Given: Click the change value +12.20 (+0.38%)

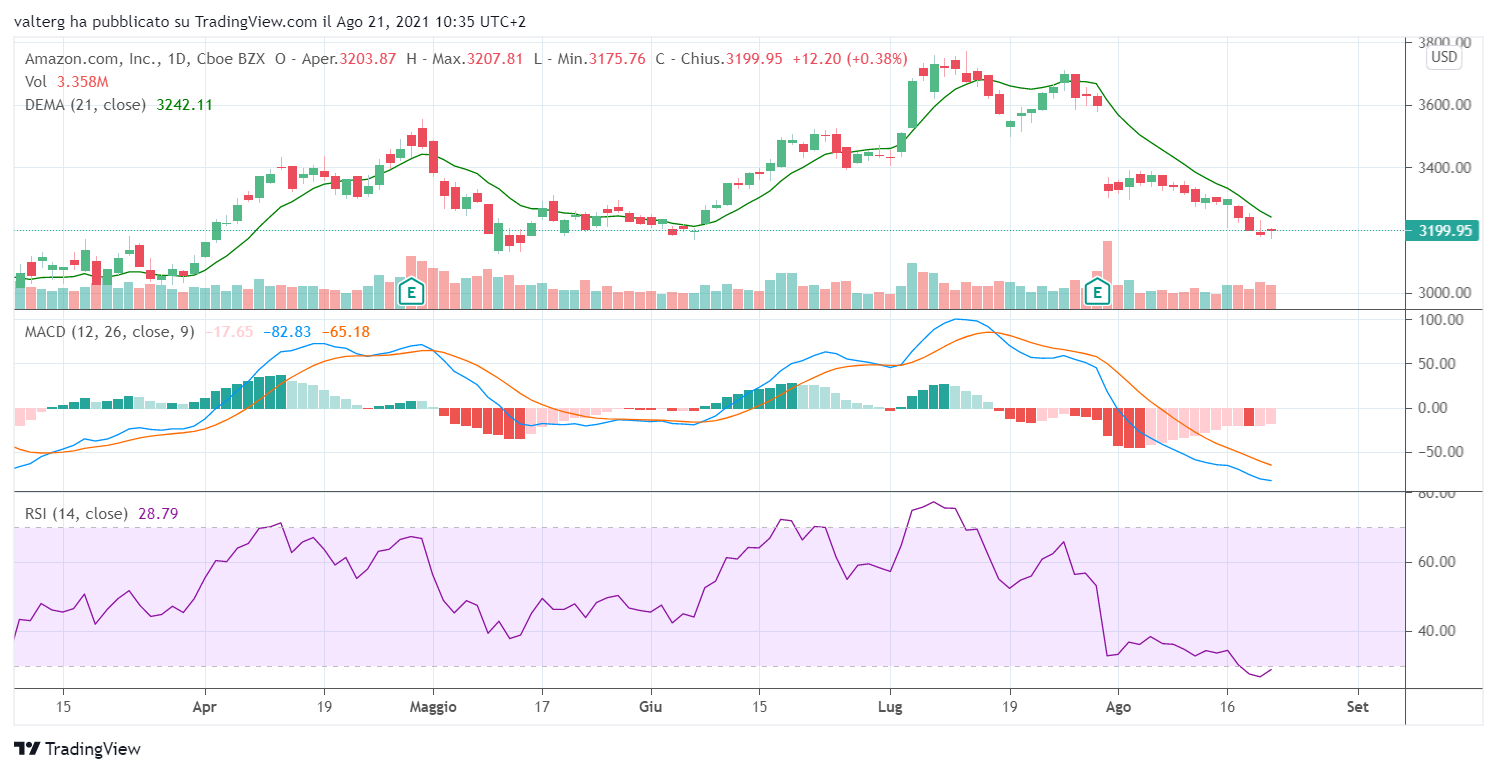Looking at the screenshot, I should click(850, 59).
